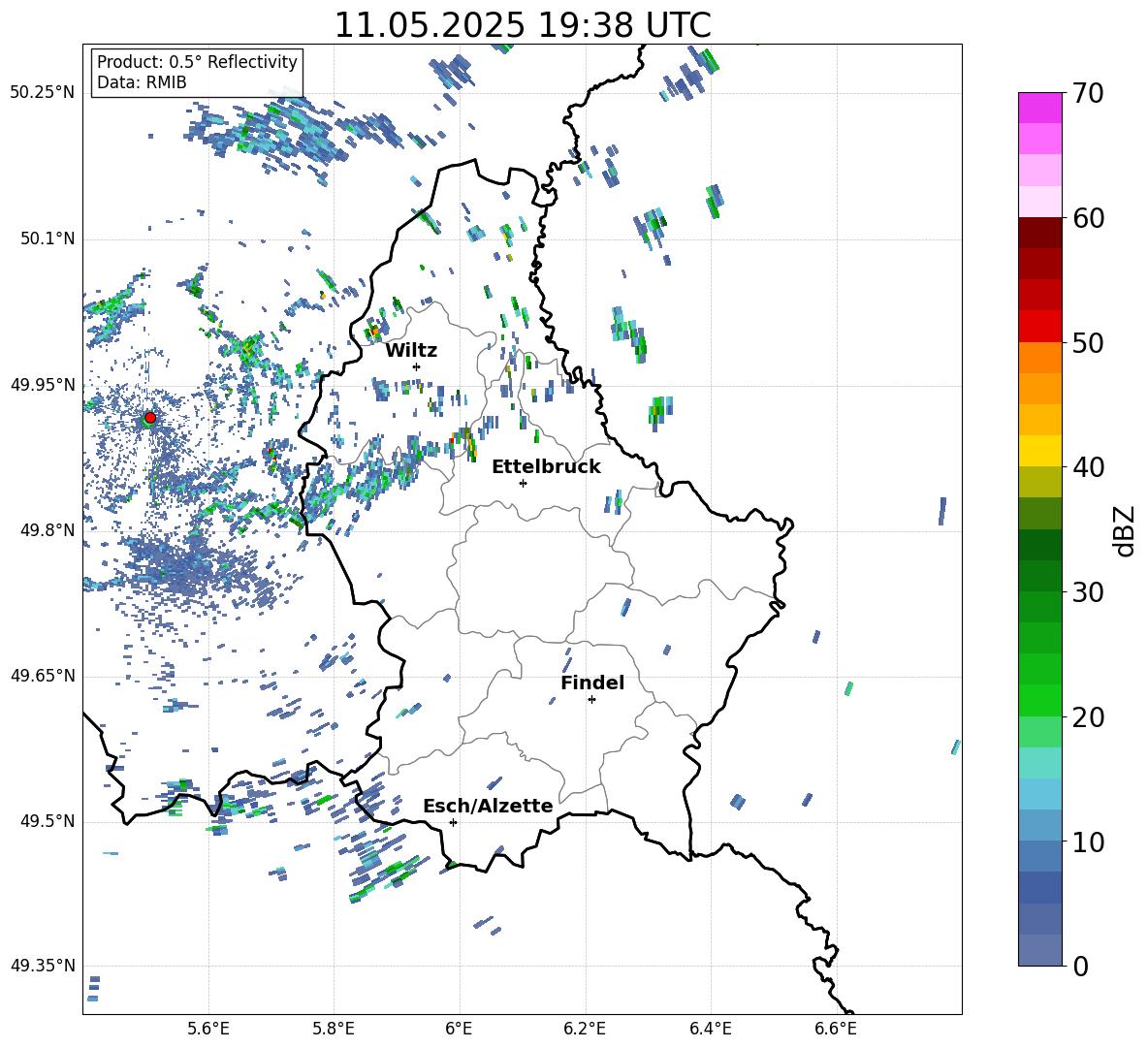Click the 'Data: RMIB' text
The height and width of the screenshot is (1048, 1148).
point(142,82)
